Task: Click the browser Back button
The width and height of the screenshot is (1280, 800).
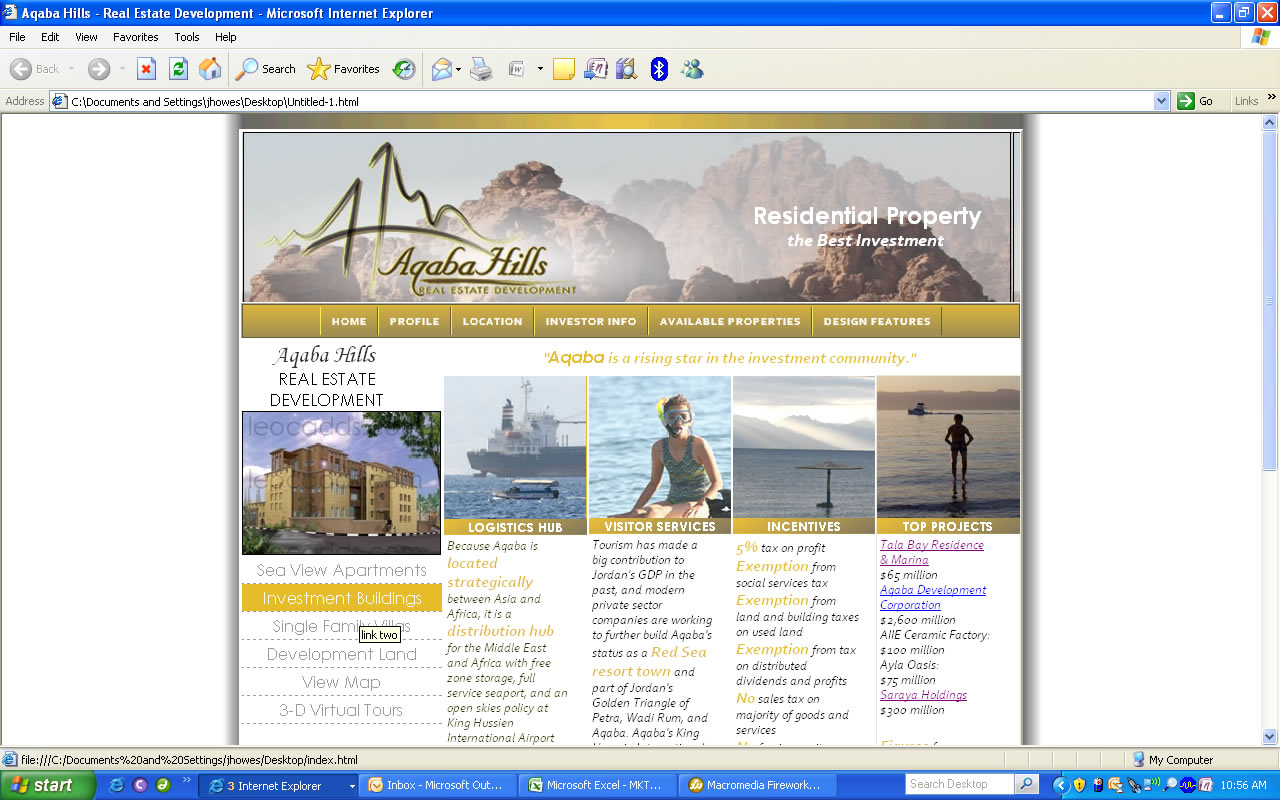Action: [x=35, y=69]
